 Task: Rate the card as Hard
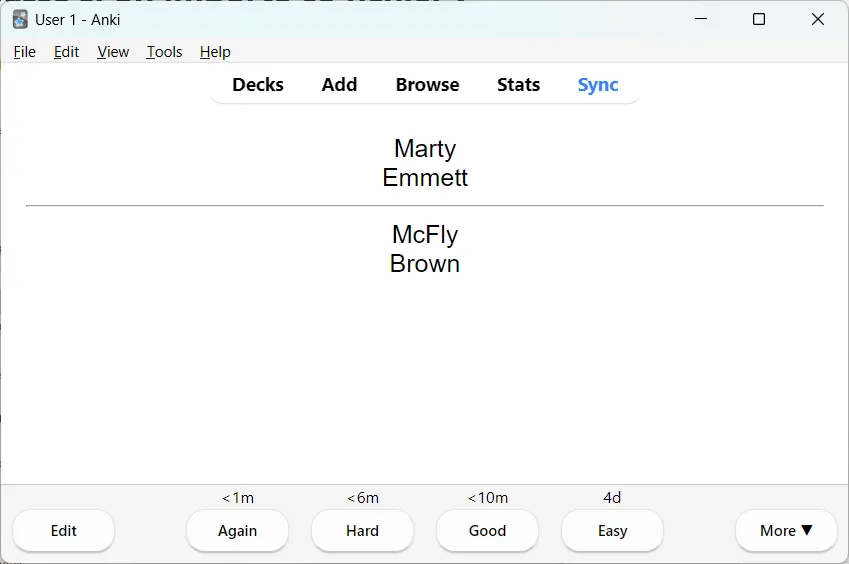pos(362,530)
